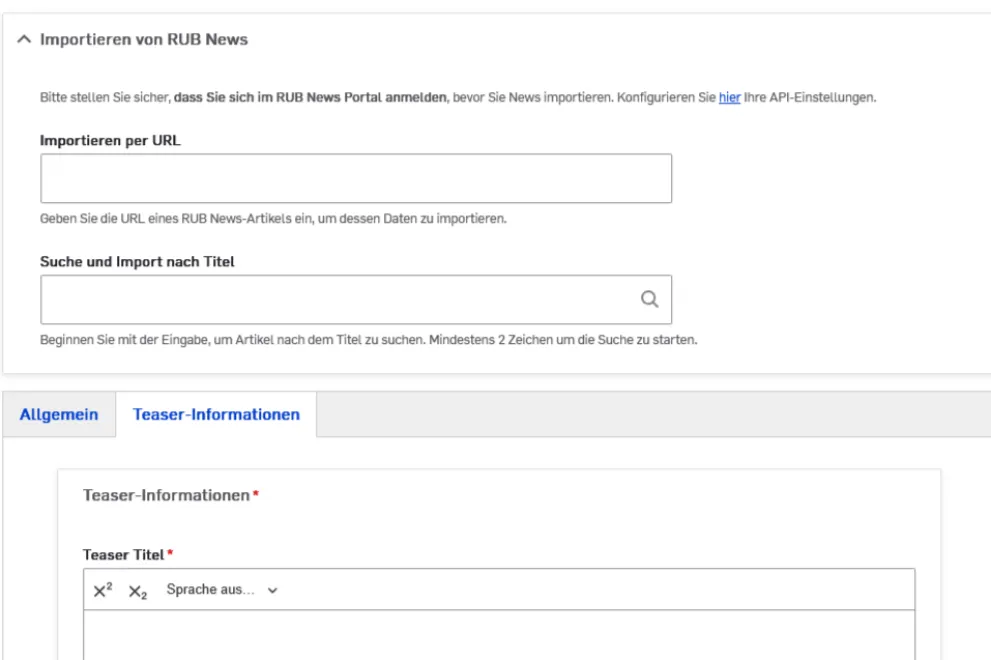Screen dimensions: 991x660
Task: Click inside the Suche und Import nach Titel field
Action: (x=340, y=297)
